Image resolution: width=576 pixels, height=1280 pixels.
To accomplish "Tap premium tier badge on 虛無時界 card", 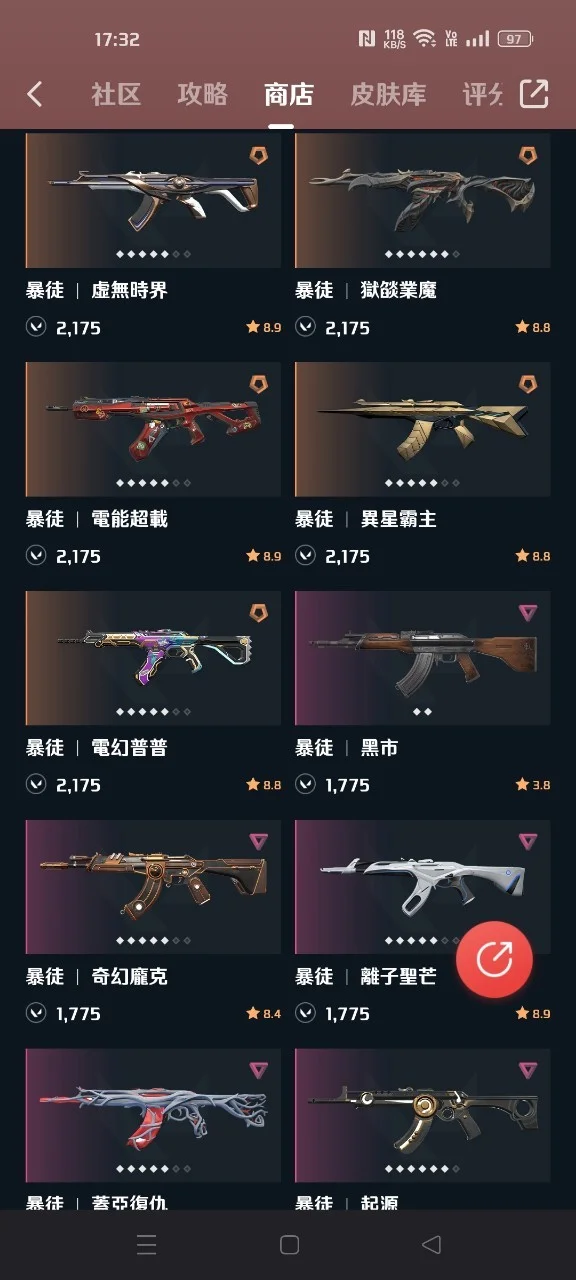I will pyautogui.click(x=258, y=155).
